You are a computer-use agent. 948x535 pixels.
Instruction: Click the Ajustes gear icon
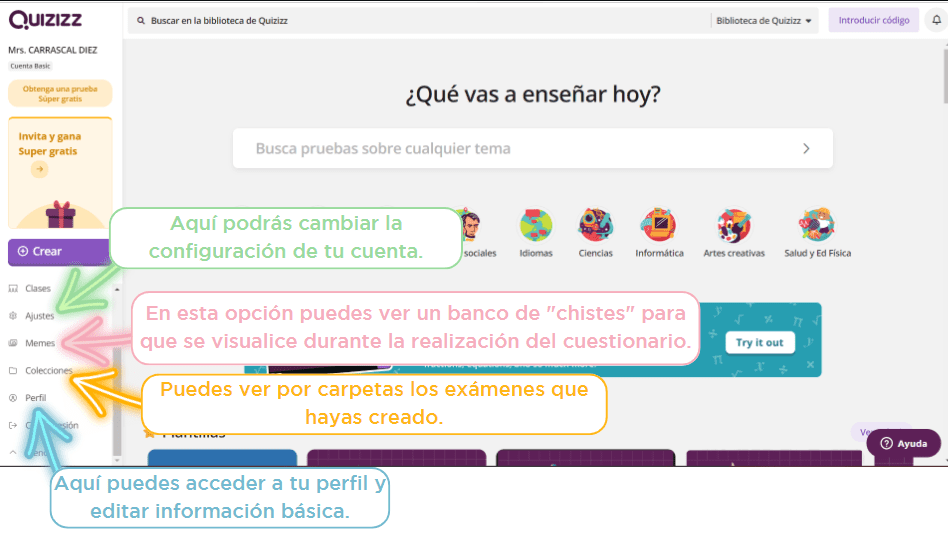13,316
